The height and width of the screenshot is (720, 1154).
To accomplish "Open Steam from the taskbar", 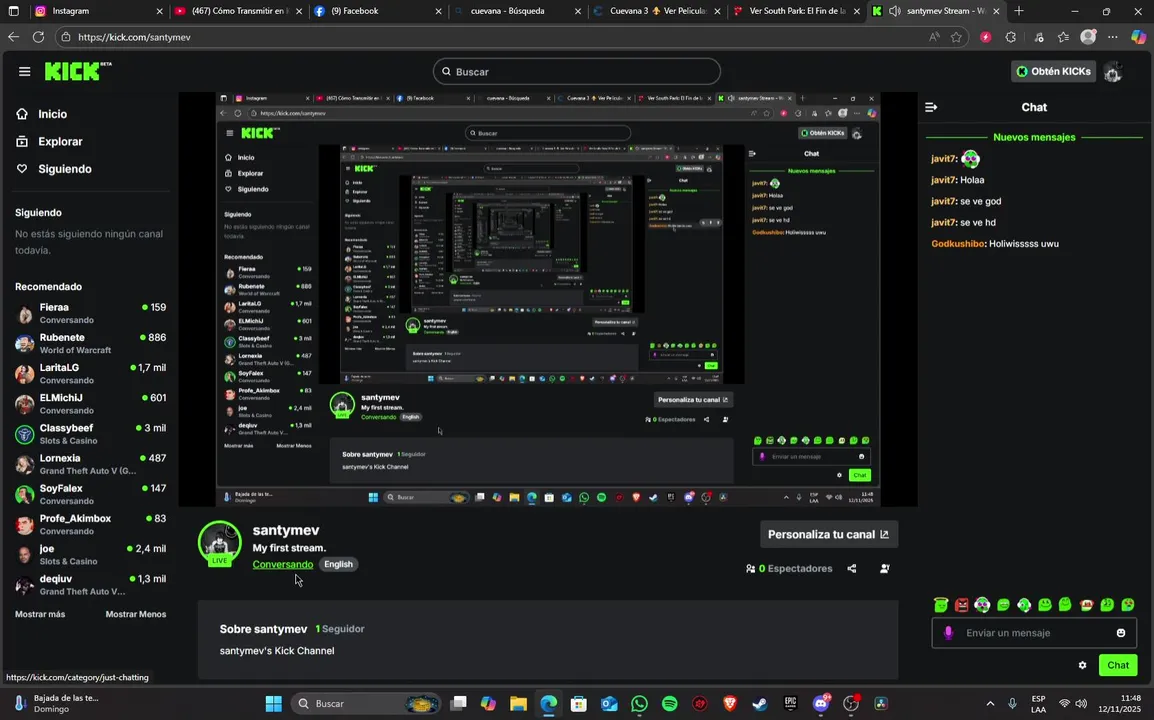I will click(760, 704).
